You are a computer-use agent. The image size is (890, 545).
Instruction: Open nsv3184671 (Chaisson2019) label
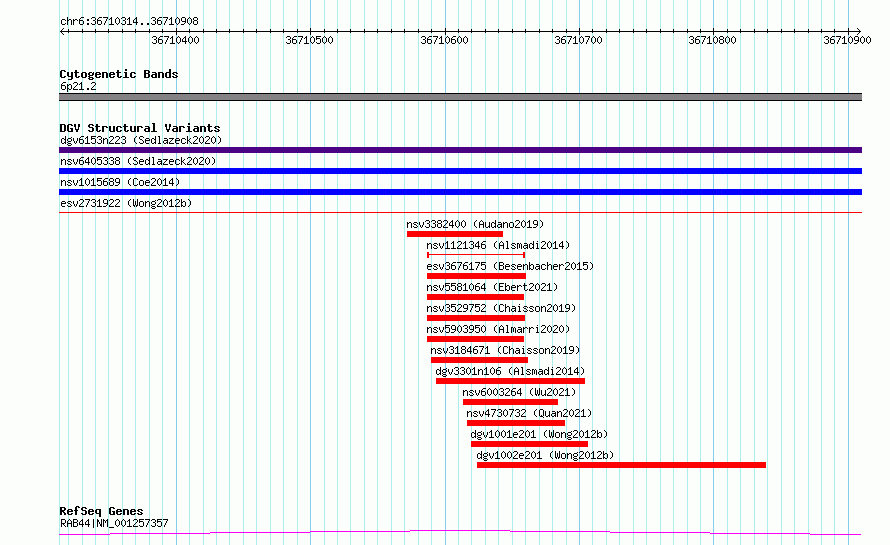[x=505, y=350]
